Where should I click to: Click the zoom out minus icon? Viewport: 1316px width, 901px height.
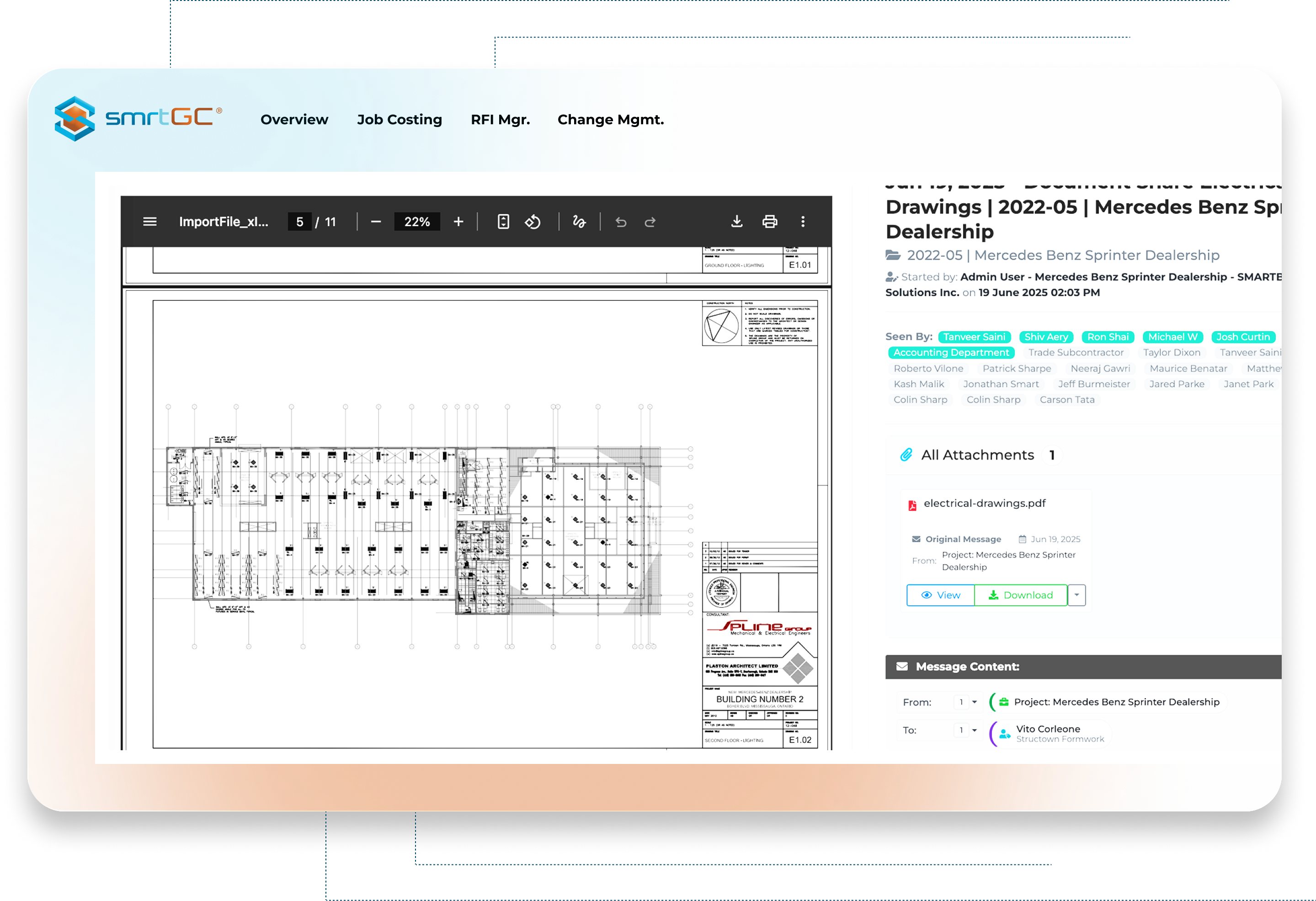click(376, 222)
